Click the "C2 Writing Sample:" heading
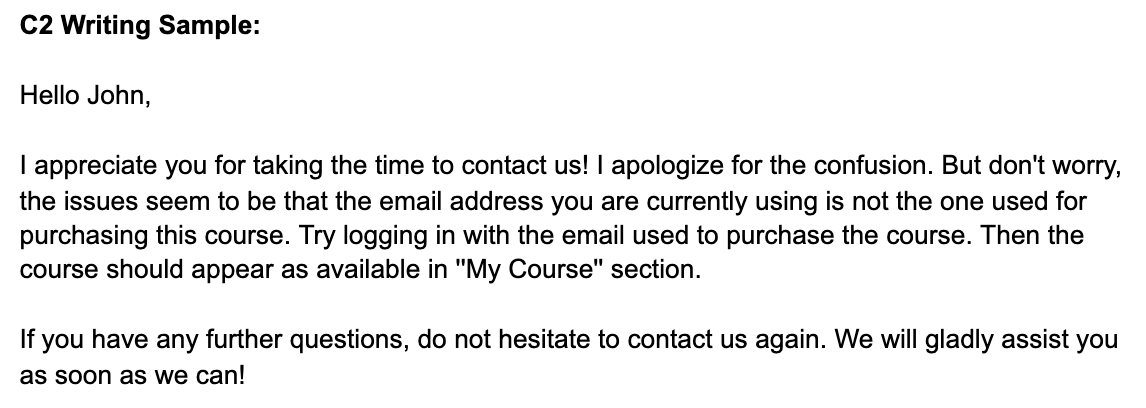The width and height of the screenshot is (1146, 408). click(x=139, y=27)
